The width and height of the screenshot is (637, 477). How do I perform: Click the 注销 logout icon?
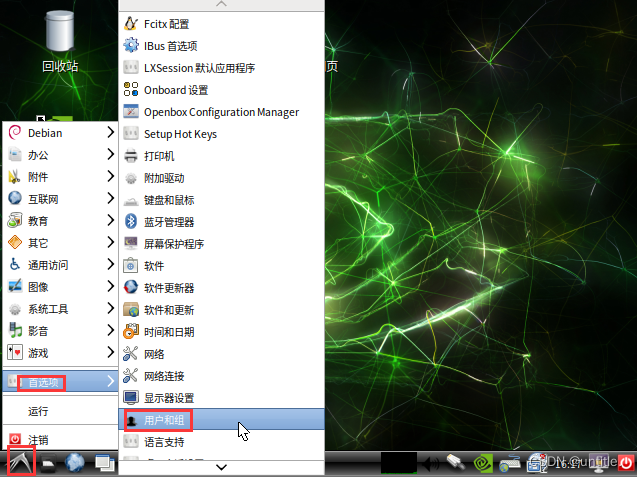15,439
